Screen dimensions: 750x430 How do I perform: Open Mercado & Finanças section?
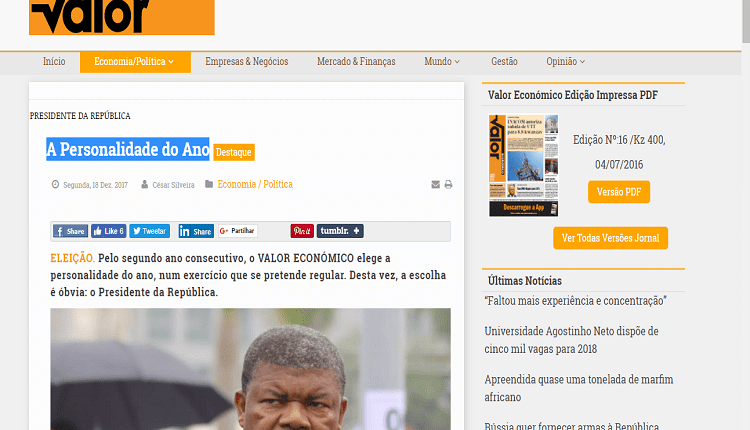point(356,62)
